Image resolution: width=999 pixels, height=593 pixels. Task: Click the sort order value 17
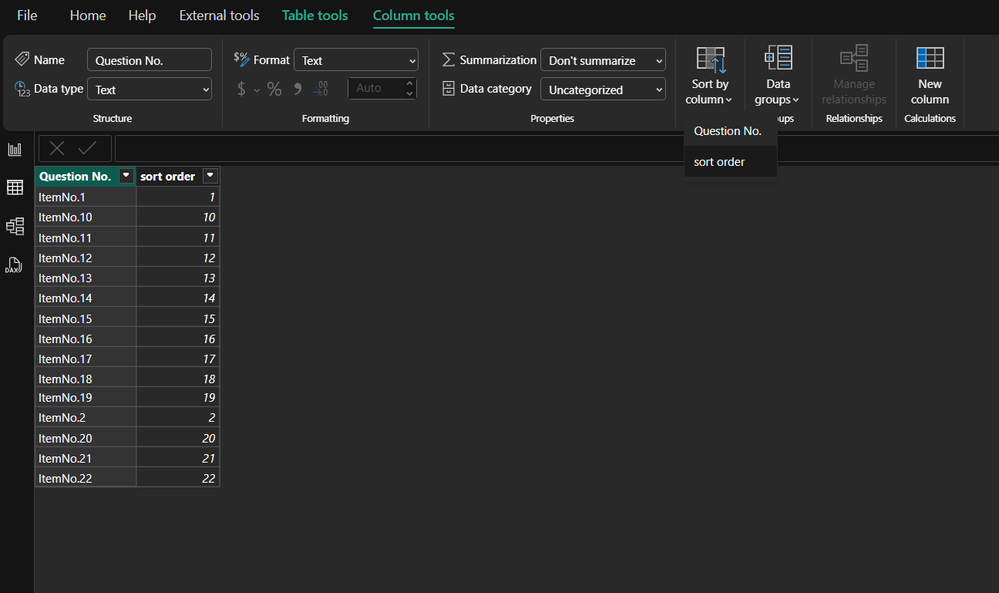(178, 359)
